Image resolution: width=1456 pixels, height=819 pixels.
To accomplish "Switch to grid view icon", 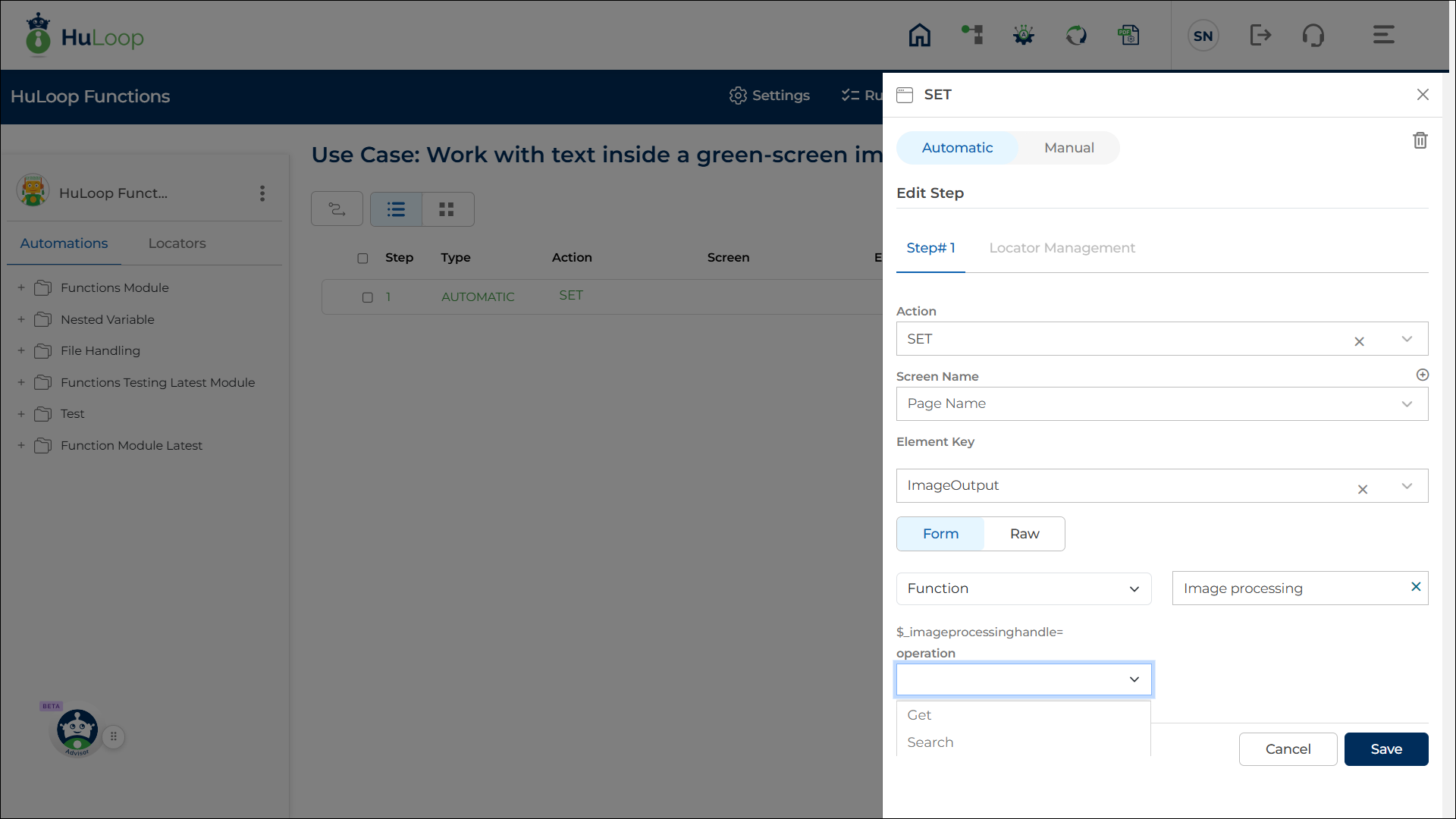I will tap(447, 209).
